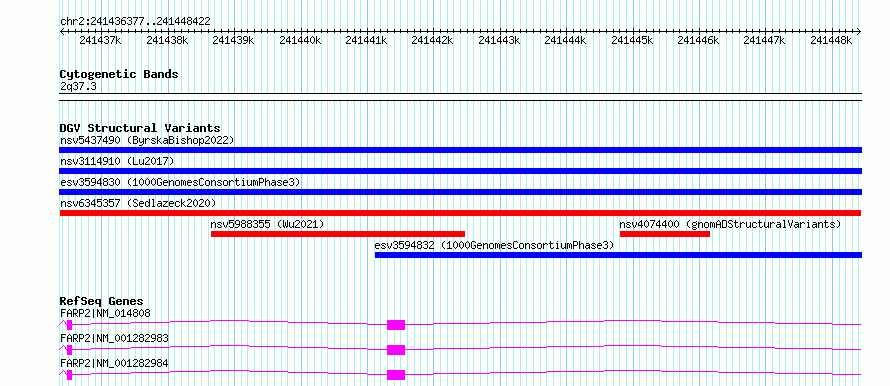The width and height of the screenshot is (890, 386).
Task: Click the 241445k ruler position
Action: [x=632, y=40]
